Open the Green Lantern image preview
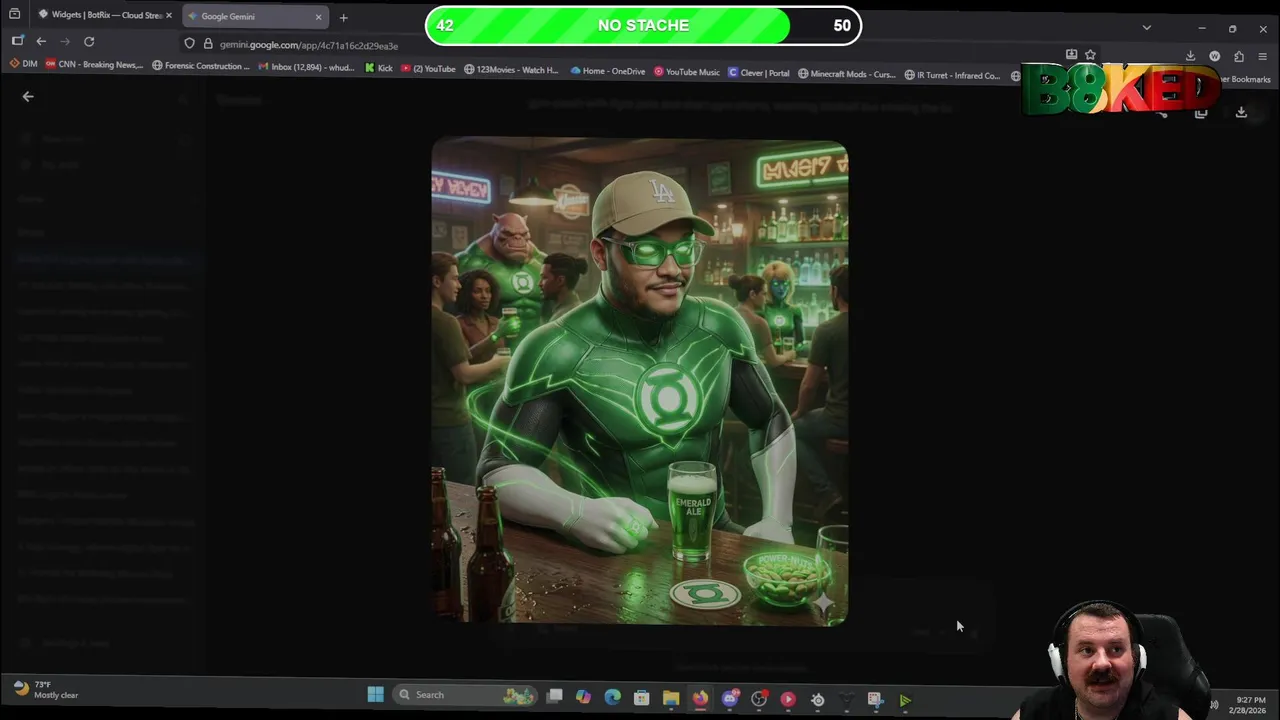The image size is (1280, 720). point(640,382)
